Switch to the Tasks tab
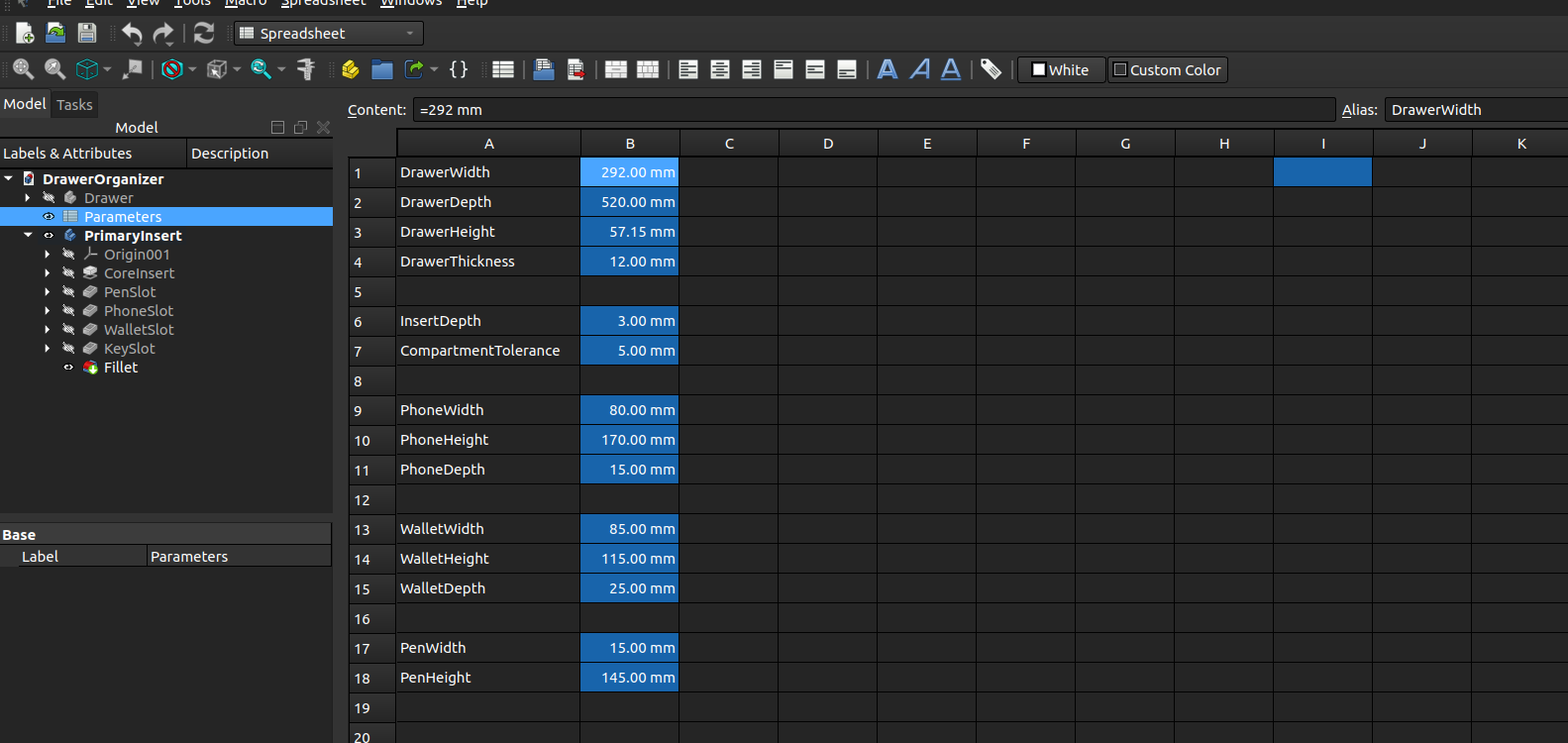The image size is (1568, 743). (74, 104)
